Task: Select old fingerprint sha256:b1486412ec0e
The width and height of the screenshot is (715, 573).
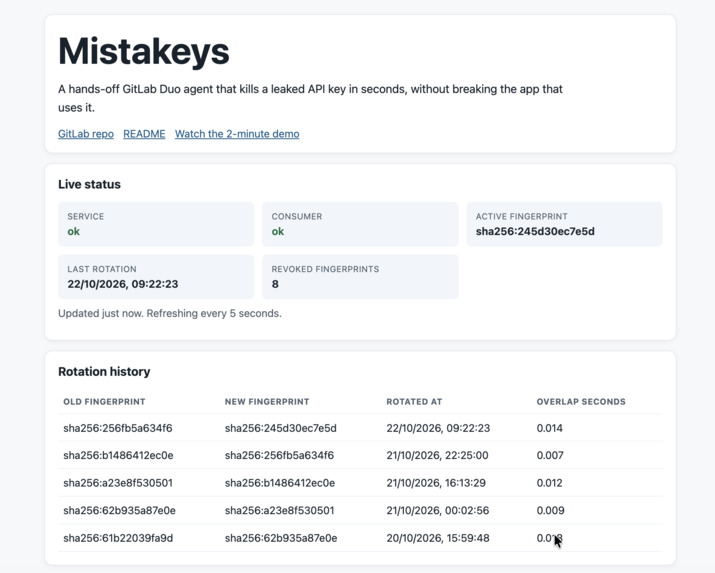Action: pos(118,455)
